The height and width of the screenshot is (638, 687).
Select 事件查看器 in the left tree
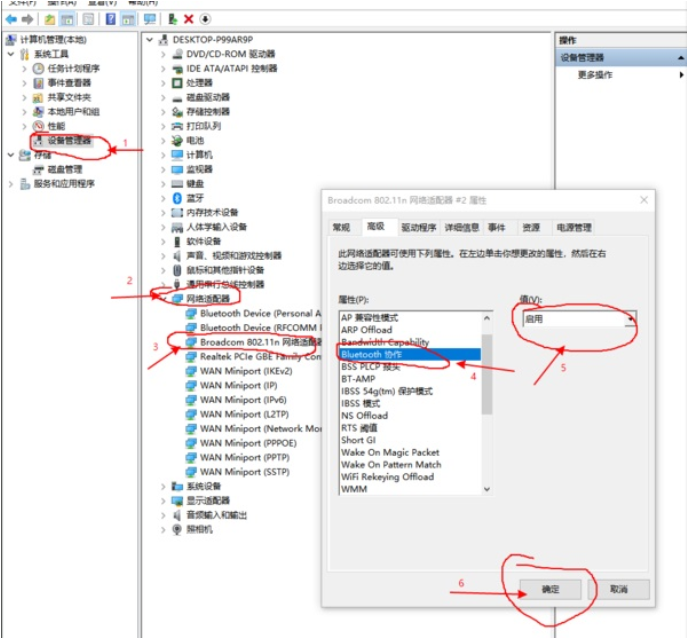pyautogui.click(x=69, y=83)
